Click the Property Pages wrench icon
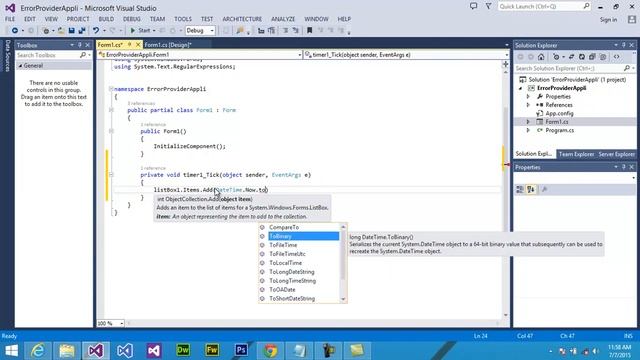Image resolution: width=640 pixels, height=360 pixels. pyautogui.click(x=544, y=189)
